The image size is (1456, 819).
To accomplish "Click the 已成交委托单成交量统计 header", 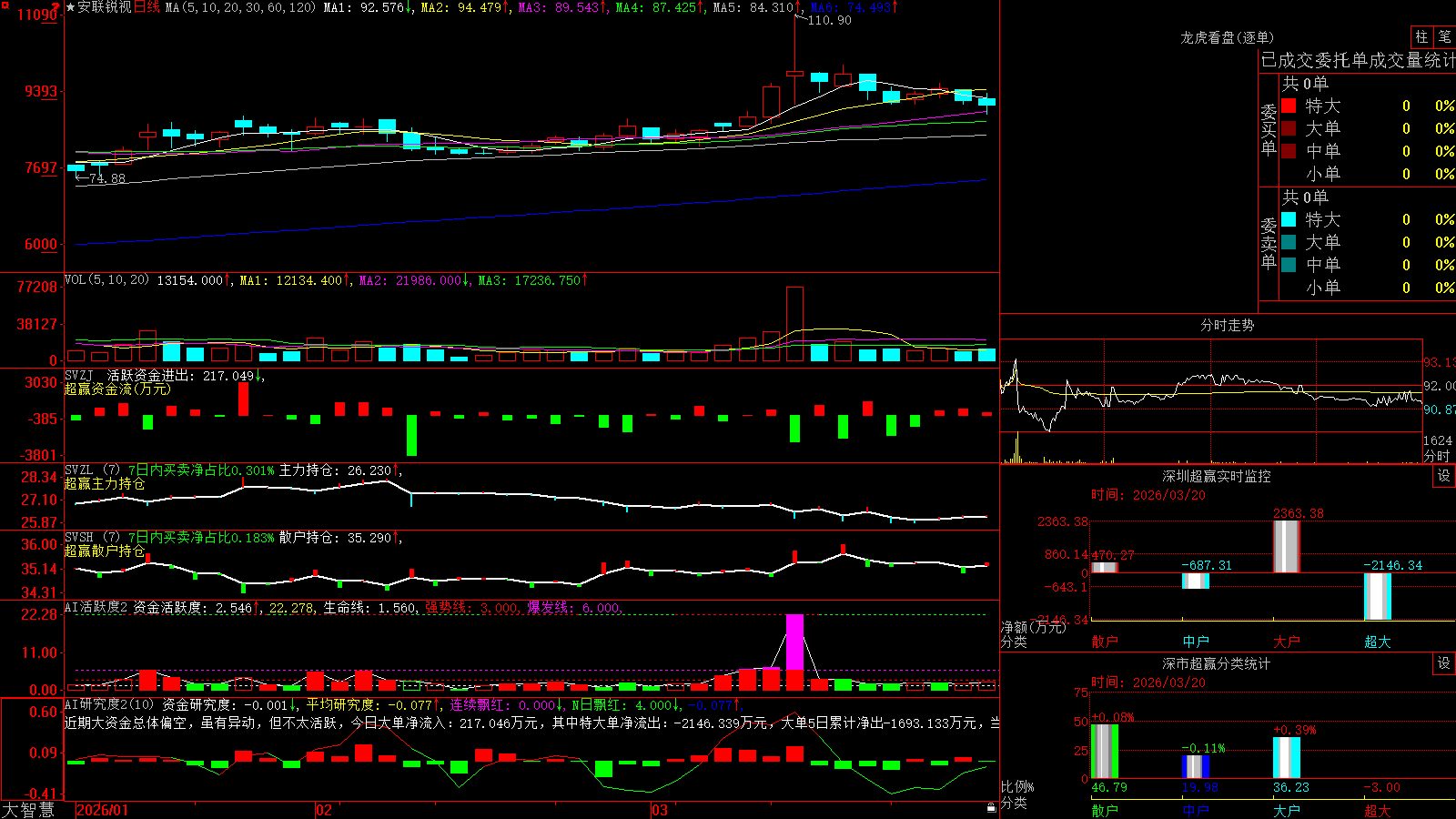I will click(x=1358, y=60).
